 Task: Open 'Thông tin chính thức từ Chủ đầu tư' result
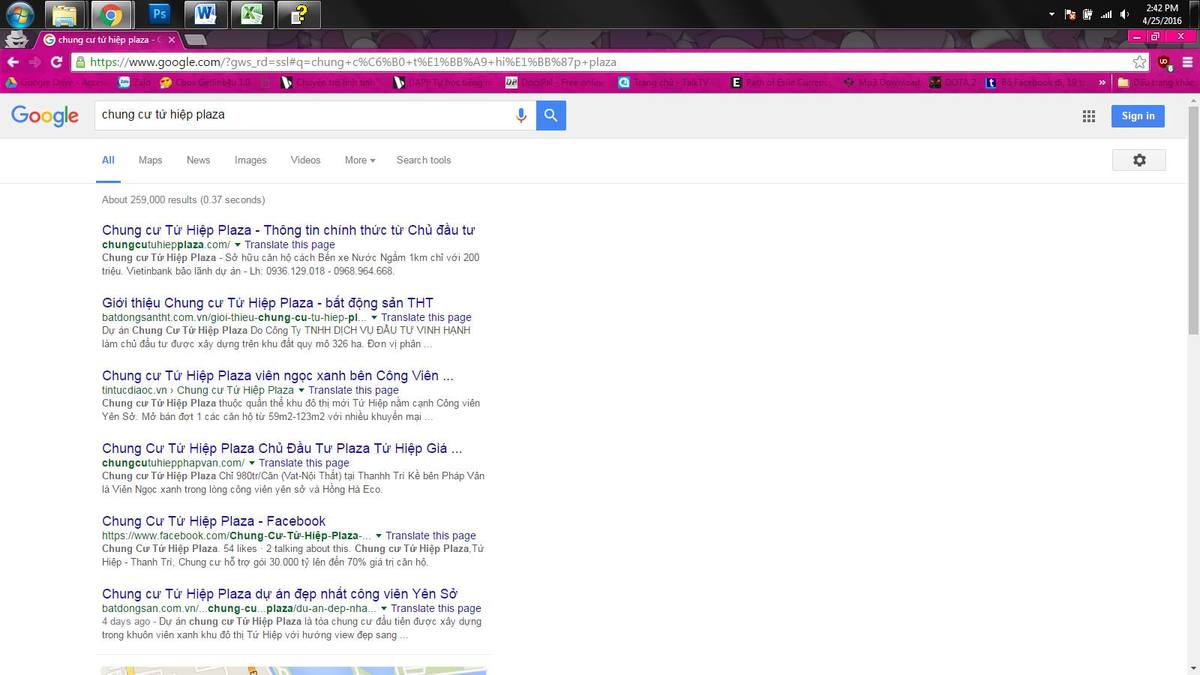(x=288, y=230)
